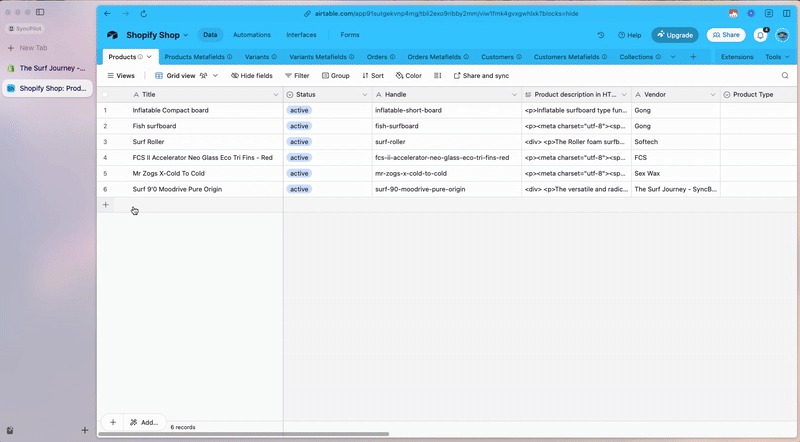Click the Upgrade button
Screen dimensions: 800x442
pyautogui.click(x=675, y=35)
